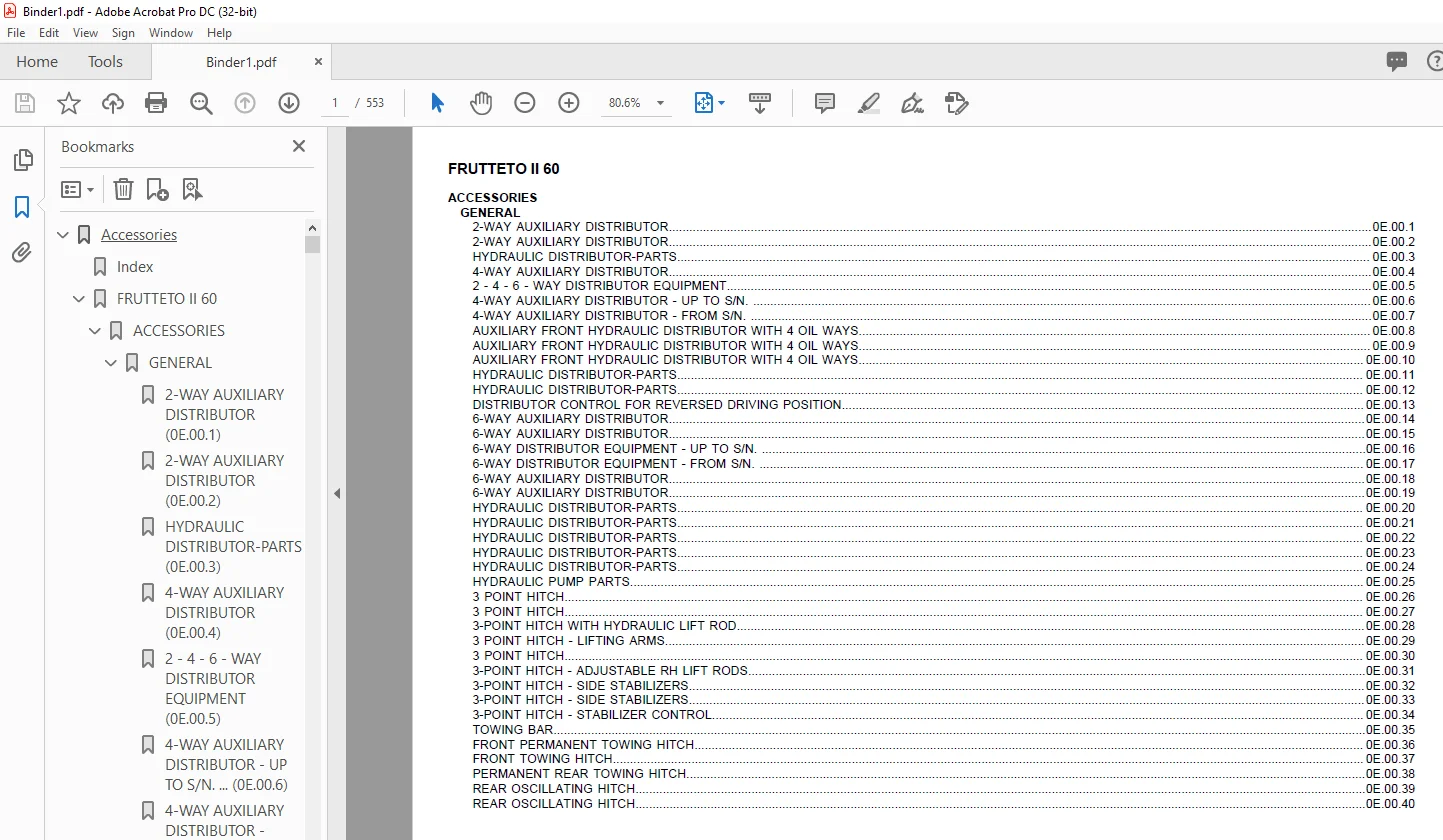
Task: Open the Help menu
Action: pyautogui.click(x=219, y=33)
